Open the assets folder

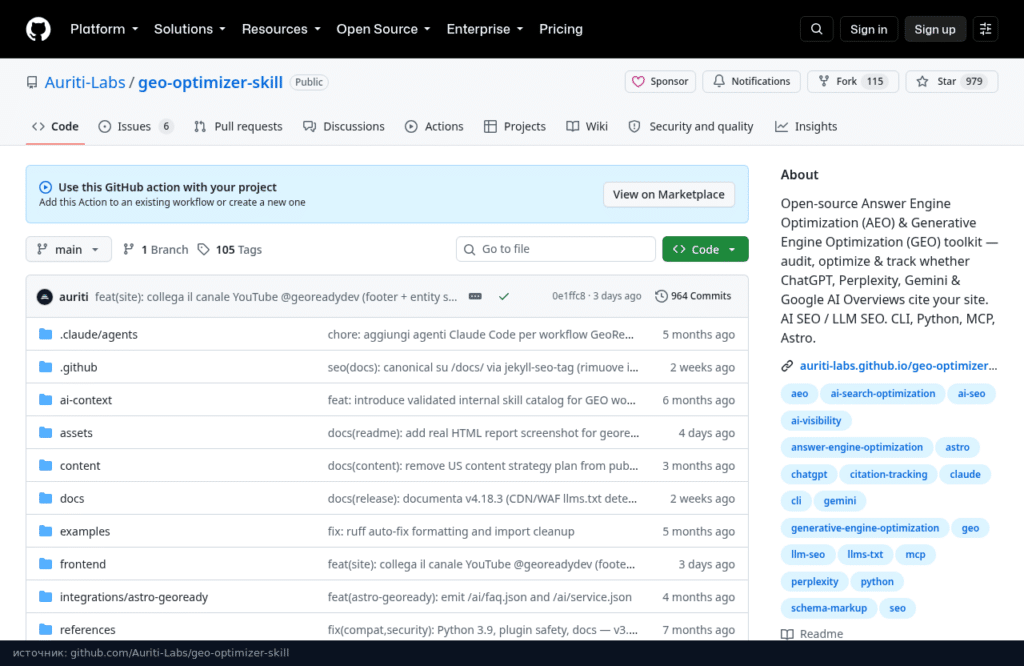[x=76, y=433]
